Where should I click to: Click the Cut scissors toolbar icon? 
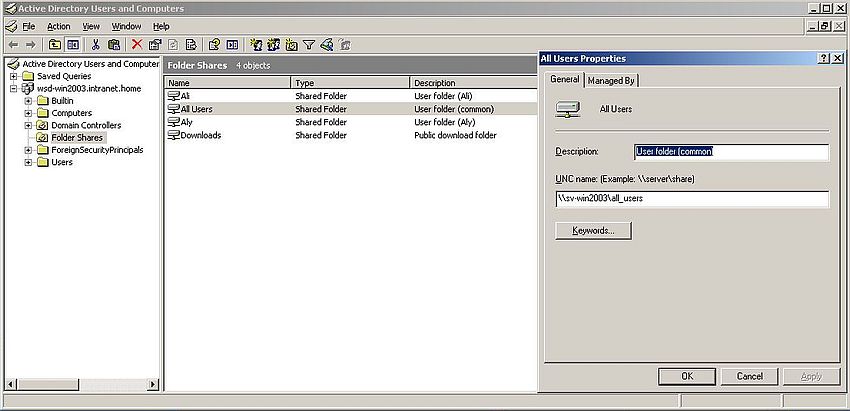(96, 44)
